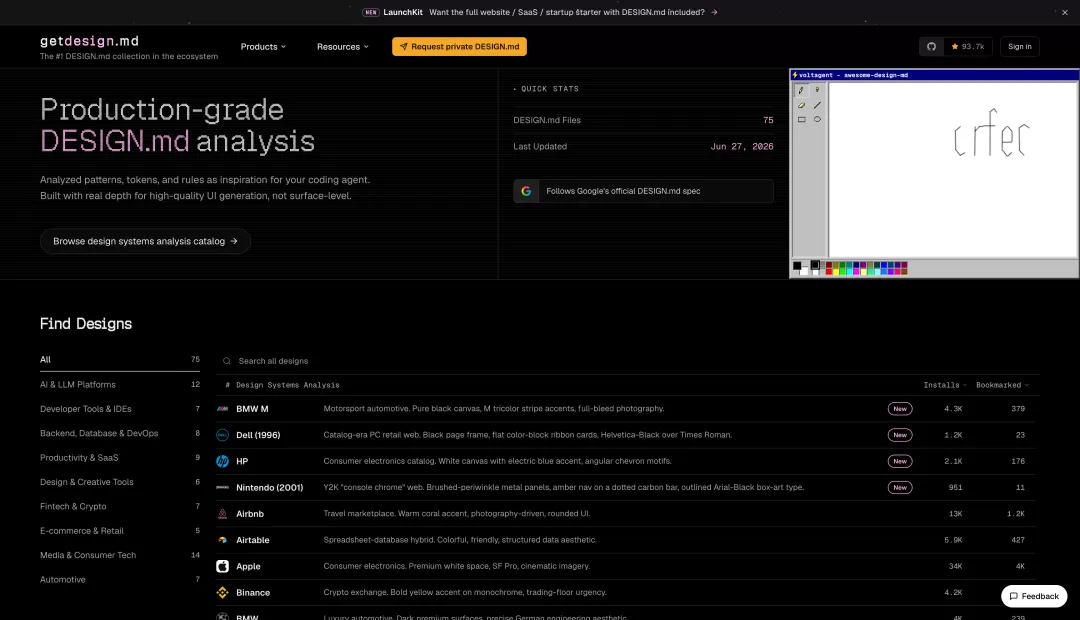
Task: Click the Sign in button
Action: pos(1019,46)
